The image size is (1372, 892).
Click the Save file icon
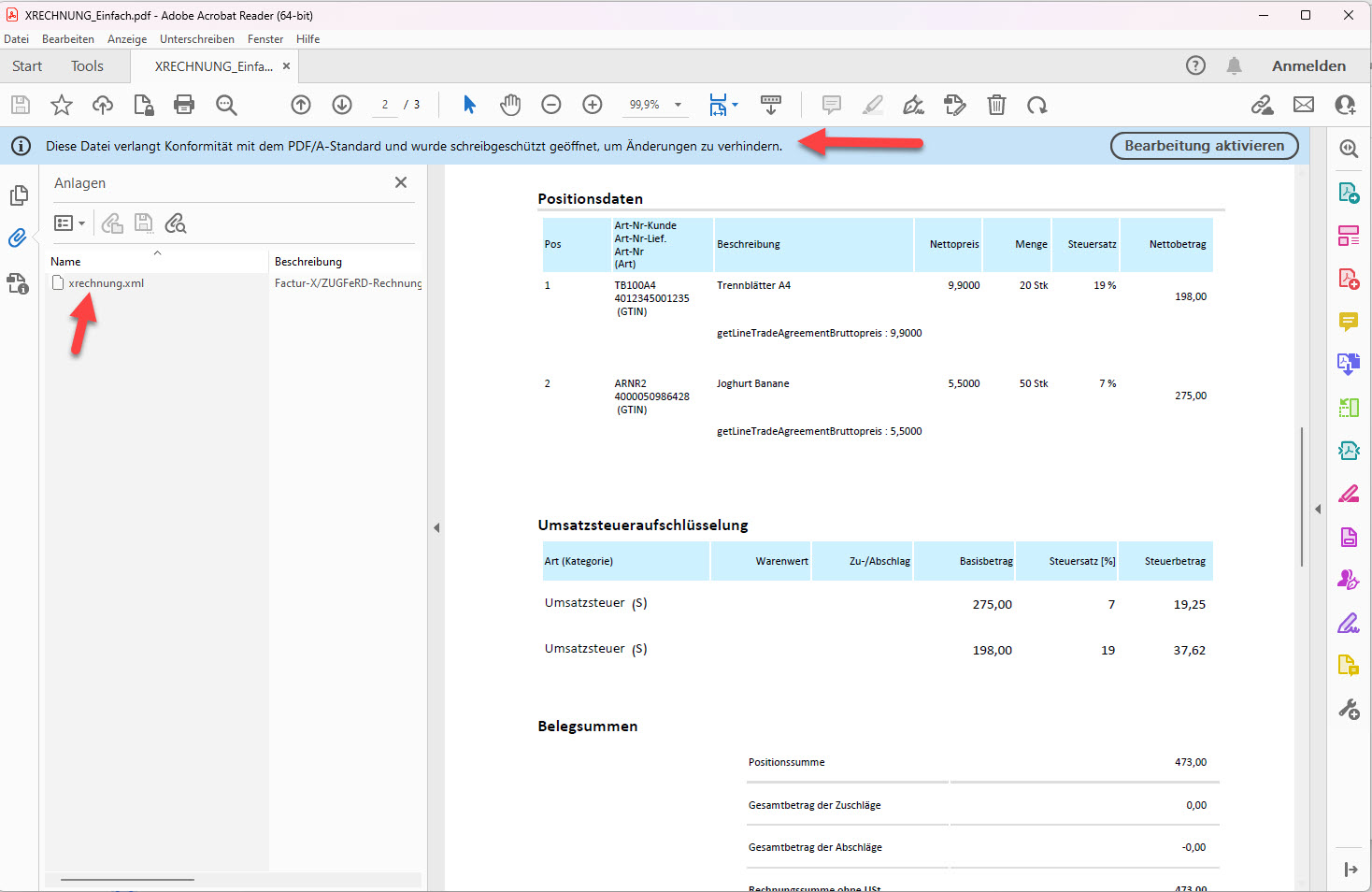pyautogui.click(x=21, y=105)
